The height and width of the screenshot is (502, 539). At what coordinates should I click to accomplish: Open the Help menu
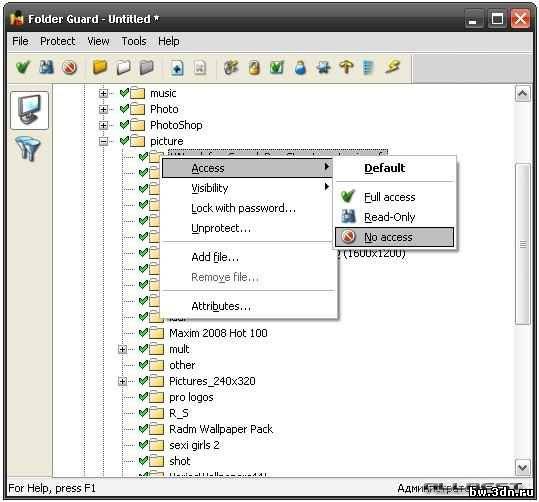coord(169,41)
